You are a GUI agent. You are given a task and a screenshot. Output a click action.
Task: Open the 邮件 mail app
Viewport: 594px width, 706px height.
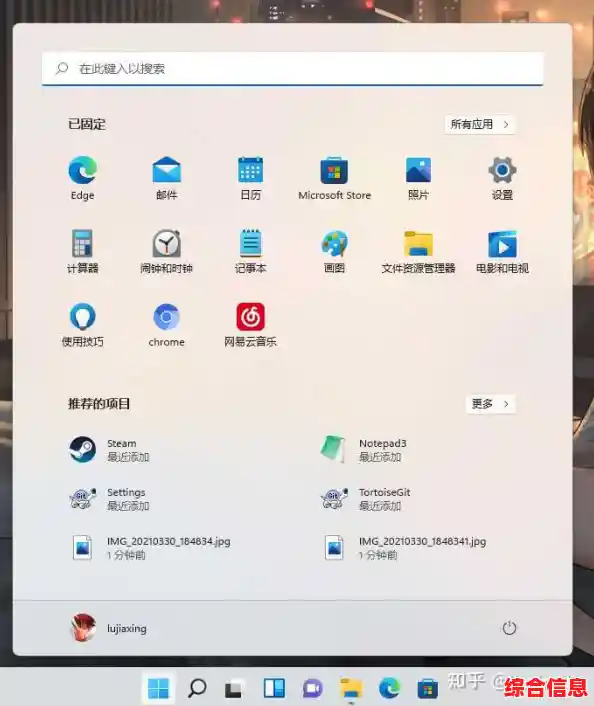click(166, 178)
